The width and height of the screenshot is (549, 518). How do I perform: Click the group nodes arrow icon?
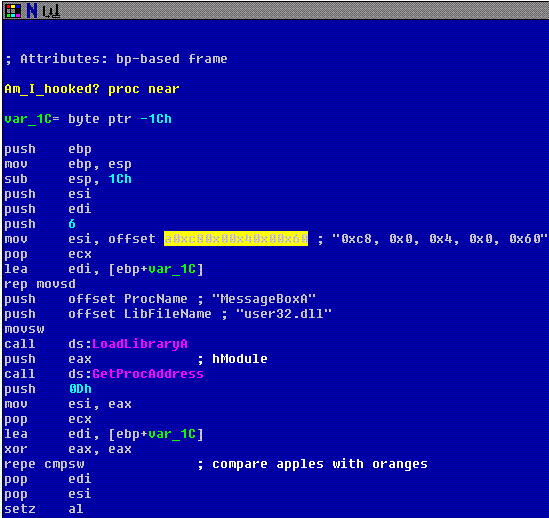click(x=51, y=12)
